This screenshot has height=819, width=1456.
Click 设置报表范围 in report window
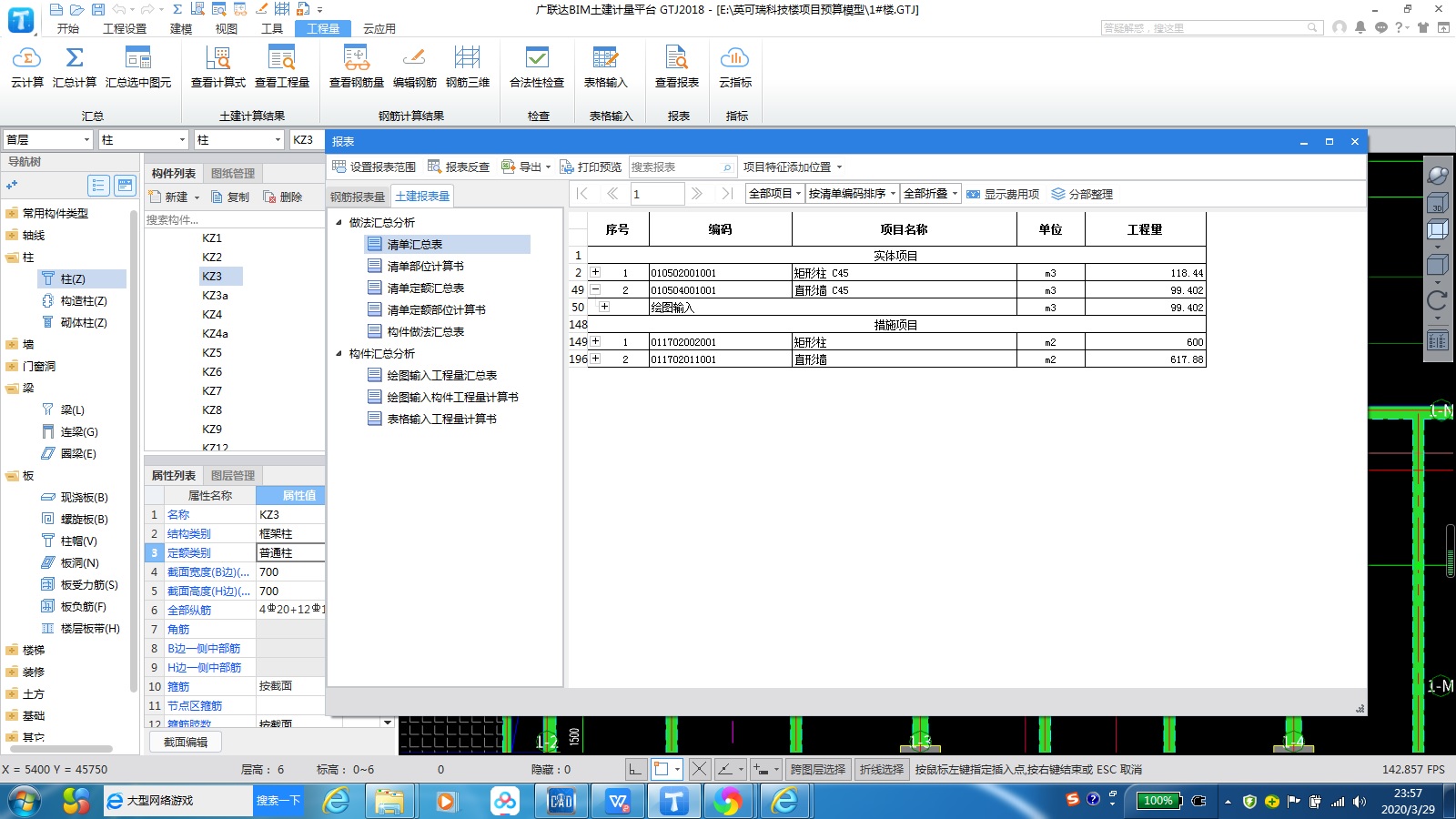click(374, 167)
